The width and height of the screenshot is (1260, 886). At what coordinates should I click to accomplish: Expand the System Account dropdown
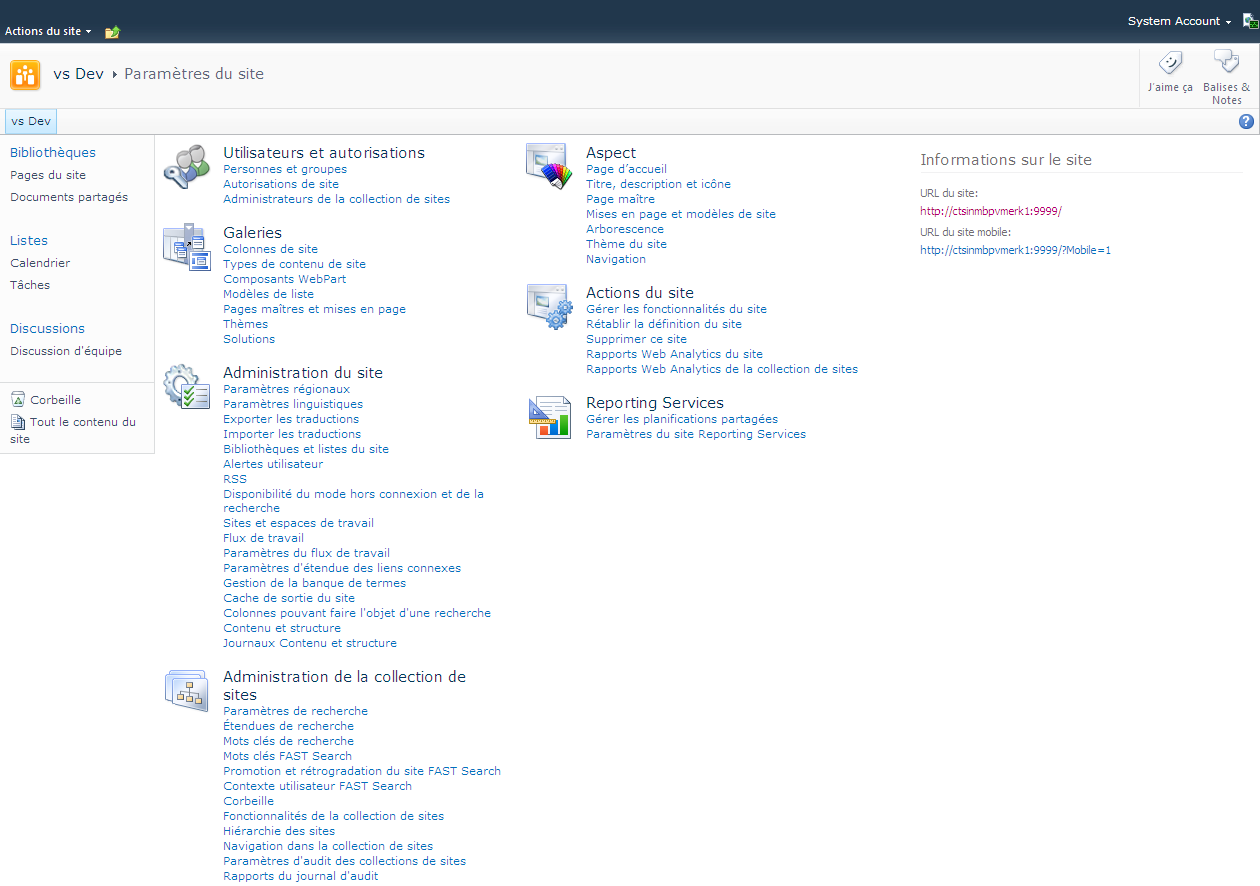click(1179, 21)
